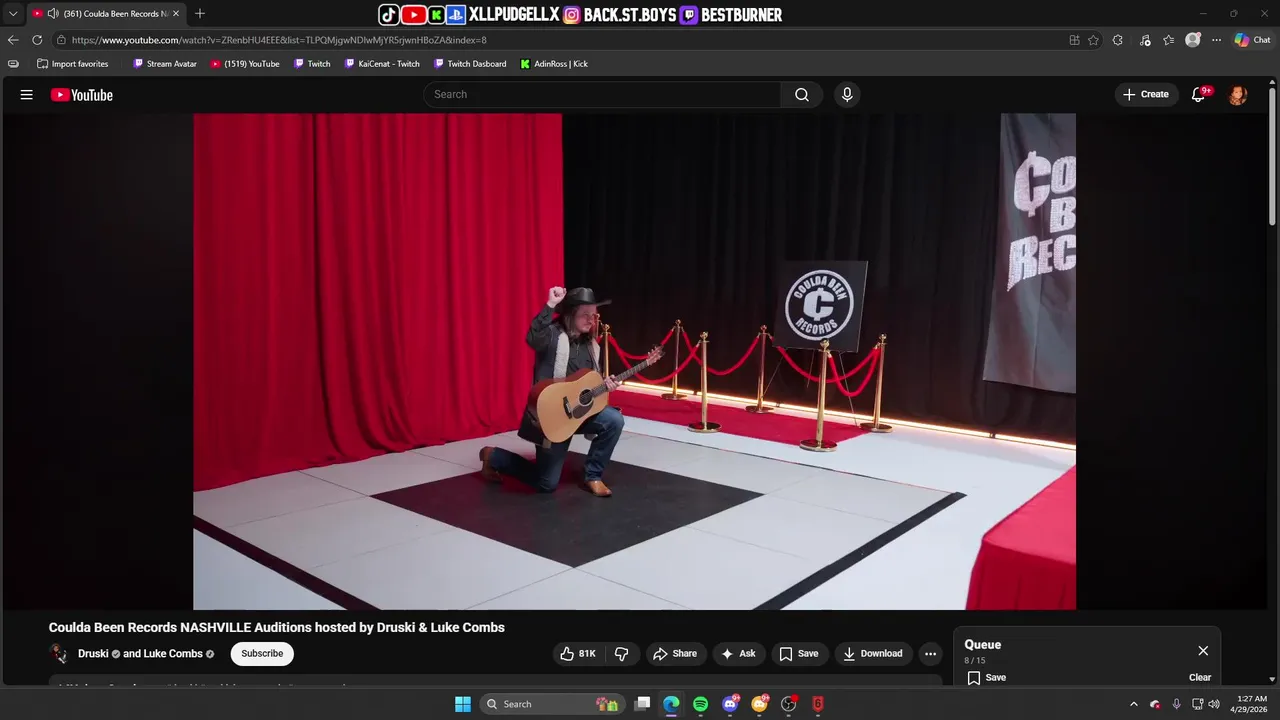1280x720 pixels.
Task: Click the microphone tray icon
Action: click(x=1176, y=704)
